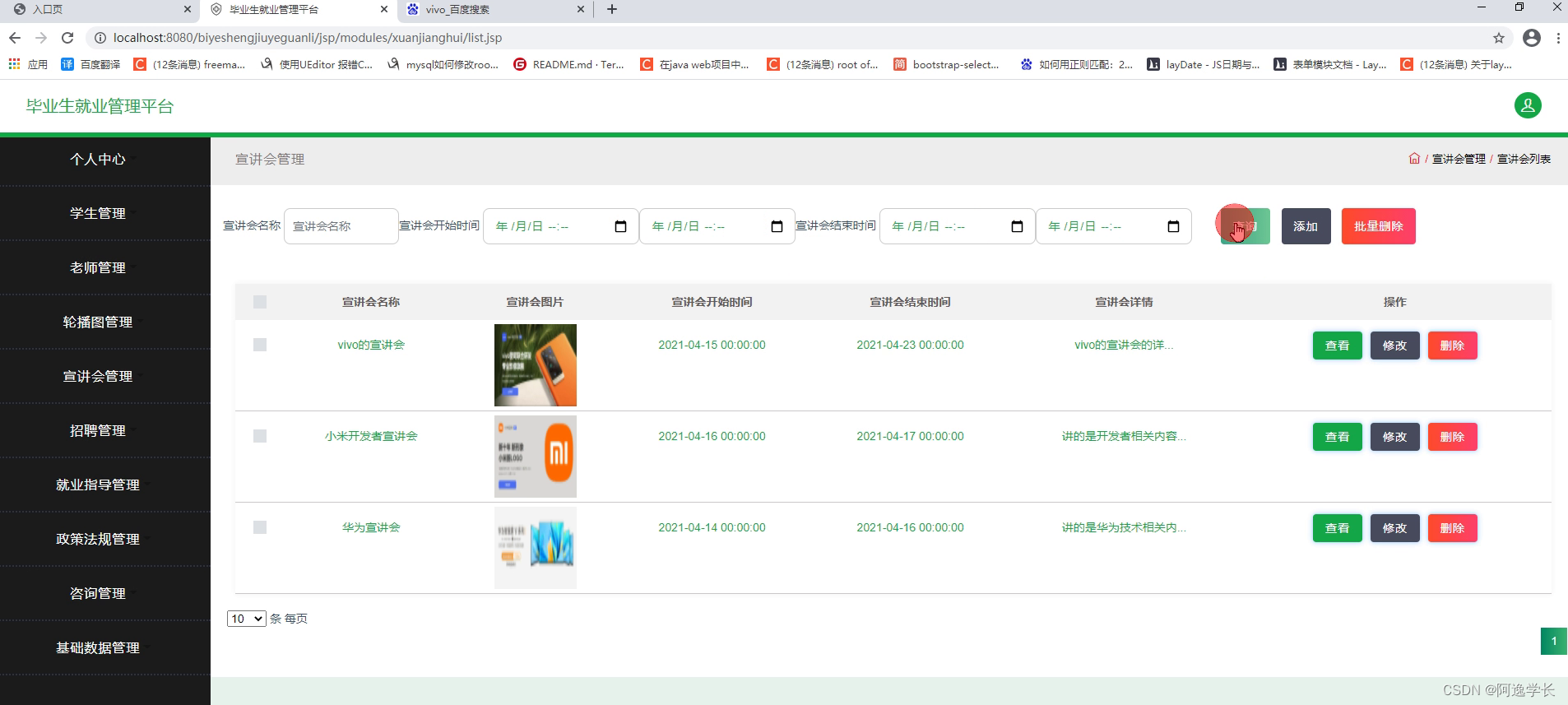Go to page 1 in pagination
Screen dimensions: 1568x705
click(x=1554, y=641)
